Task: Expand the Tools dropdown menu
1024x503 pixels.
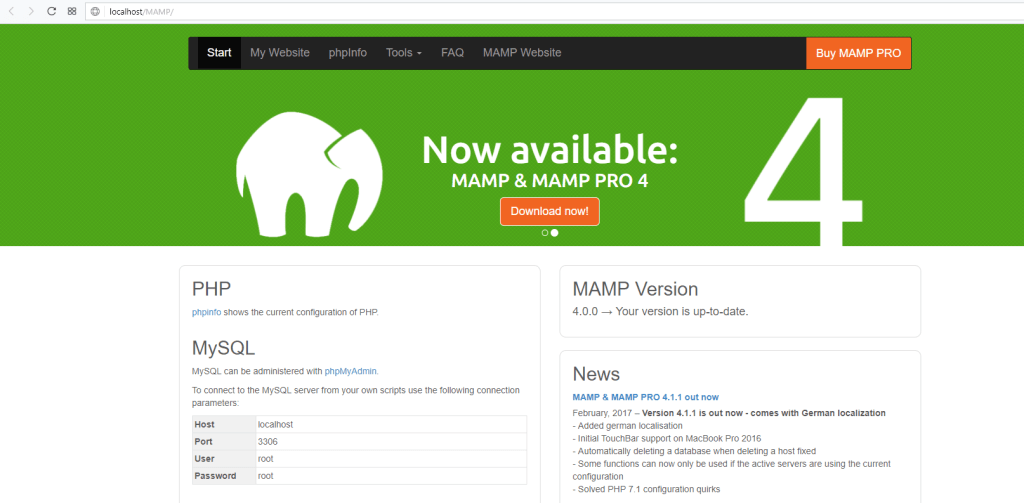Action: click(404, 53)
